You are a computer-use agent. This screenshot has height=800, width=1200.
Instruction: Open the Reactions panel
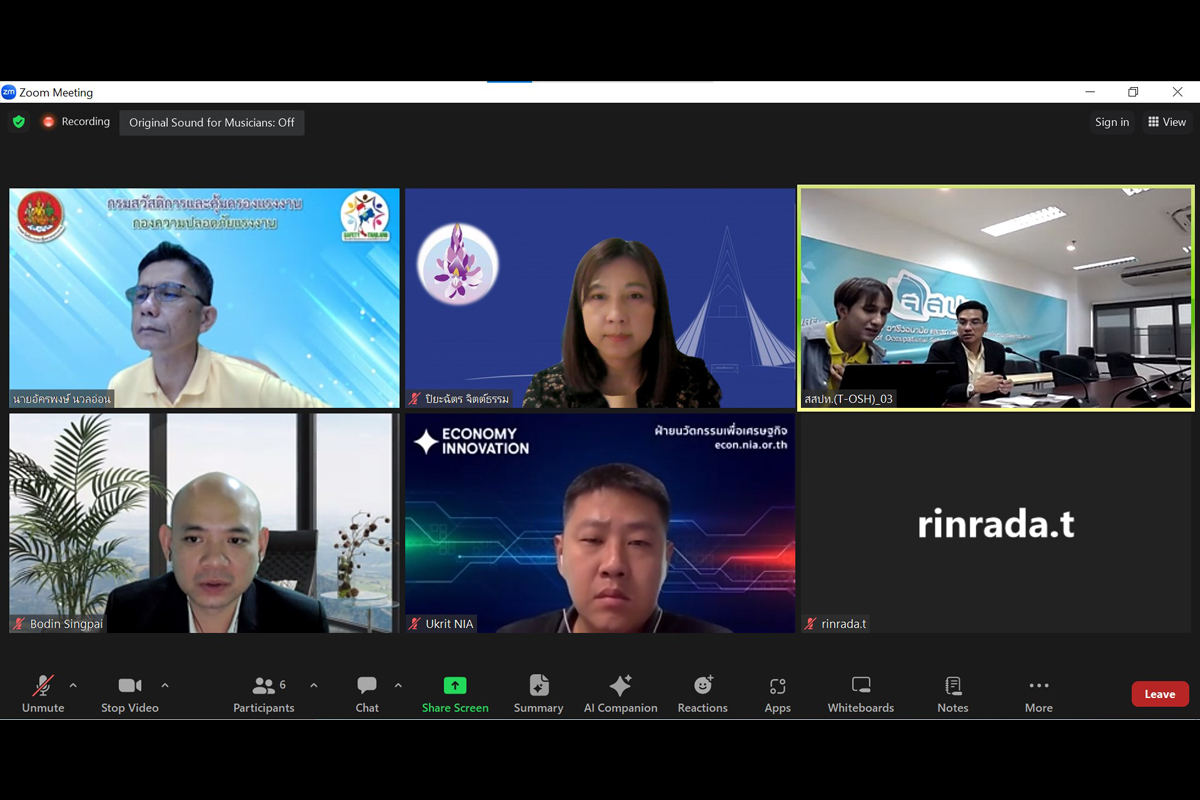pyautogui.click(x=702, y=693)
